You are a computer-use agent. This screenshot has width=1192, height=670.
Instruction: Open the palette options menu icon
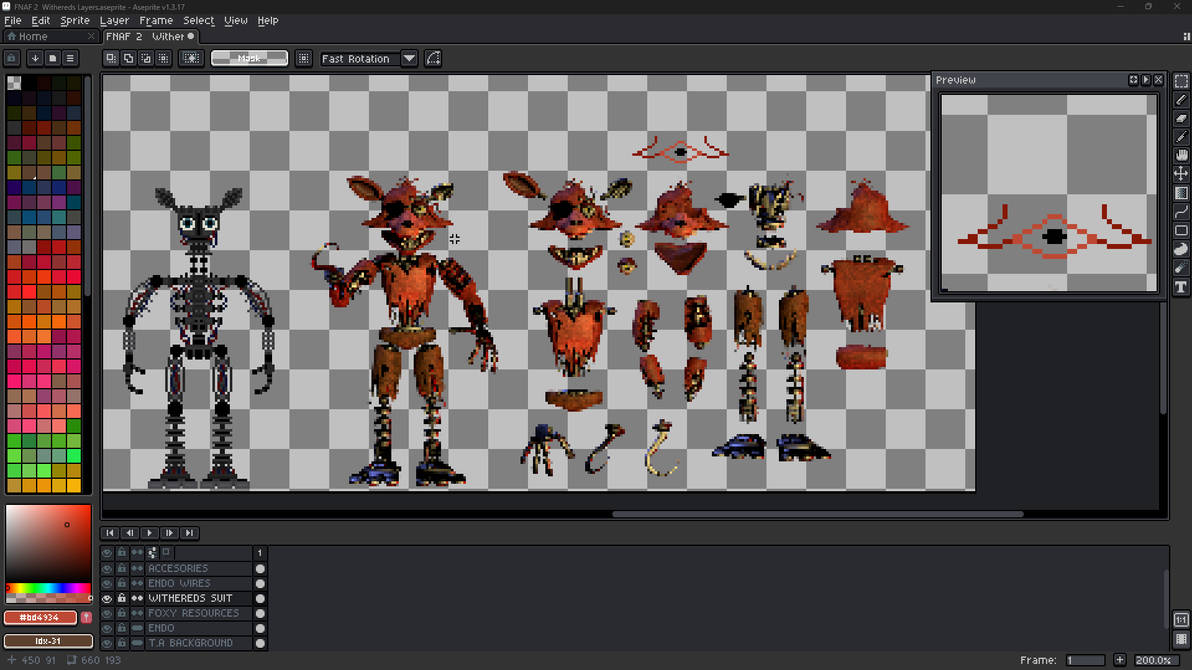(70, 58)
